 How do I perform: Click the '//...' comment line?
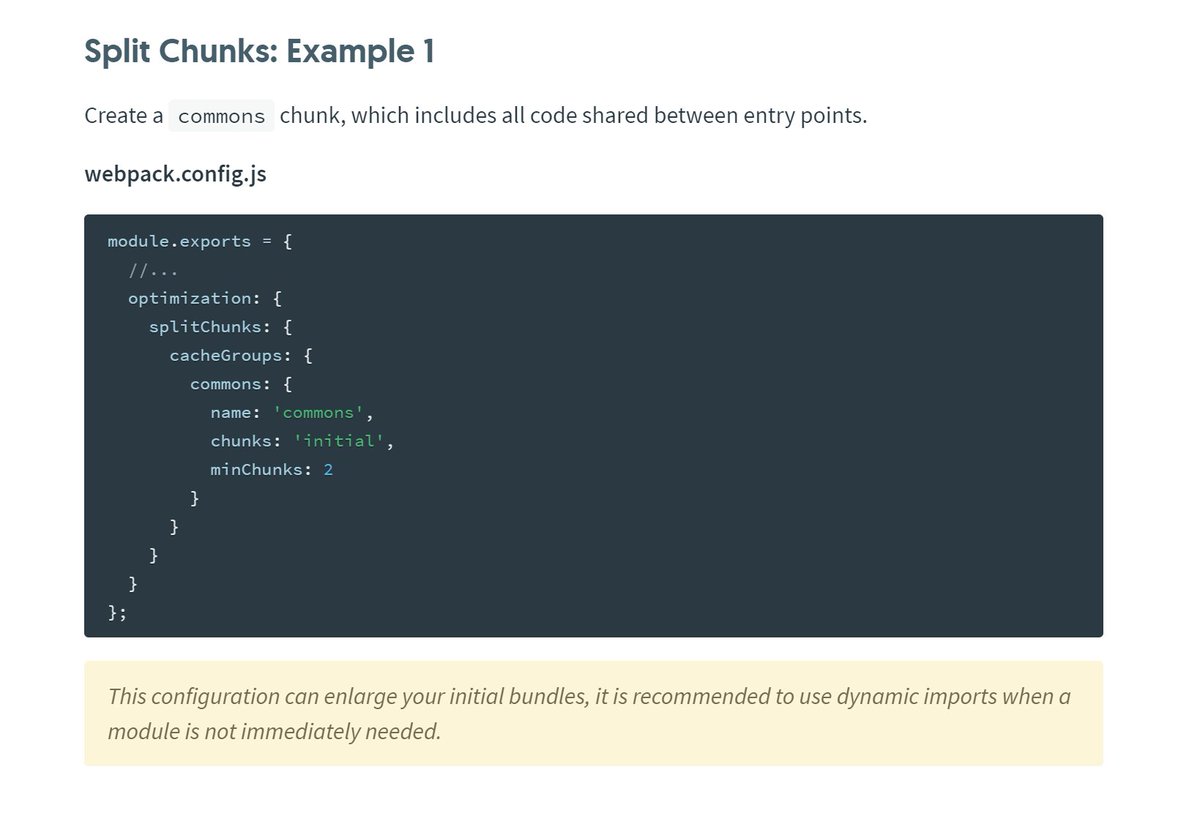pos(153,270)
